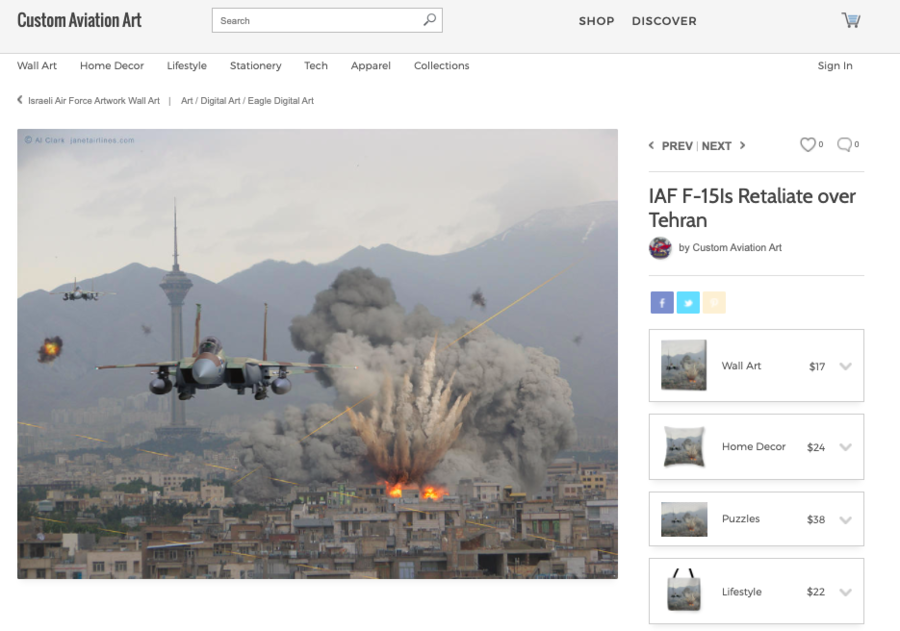Select Stationery in navigation bar
The width and height of the screenshot is (900, 631).
255,65
